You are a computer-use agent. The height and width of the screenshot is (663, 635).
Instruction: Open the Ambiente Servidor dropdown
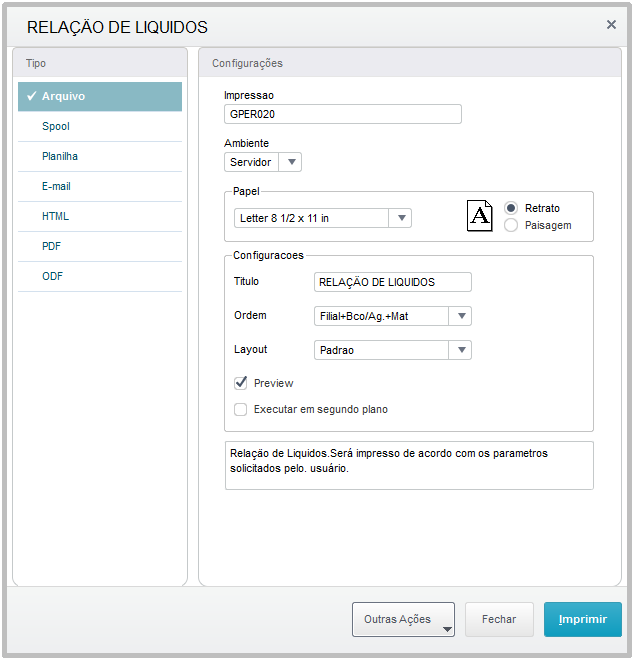coord(263,162)
